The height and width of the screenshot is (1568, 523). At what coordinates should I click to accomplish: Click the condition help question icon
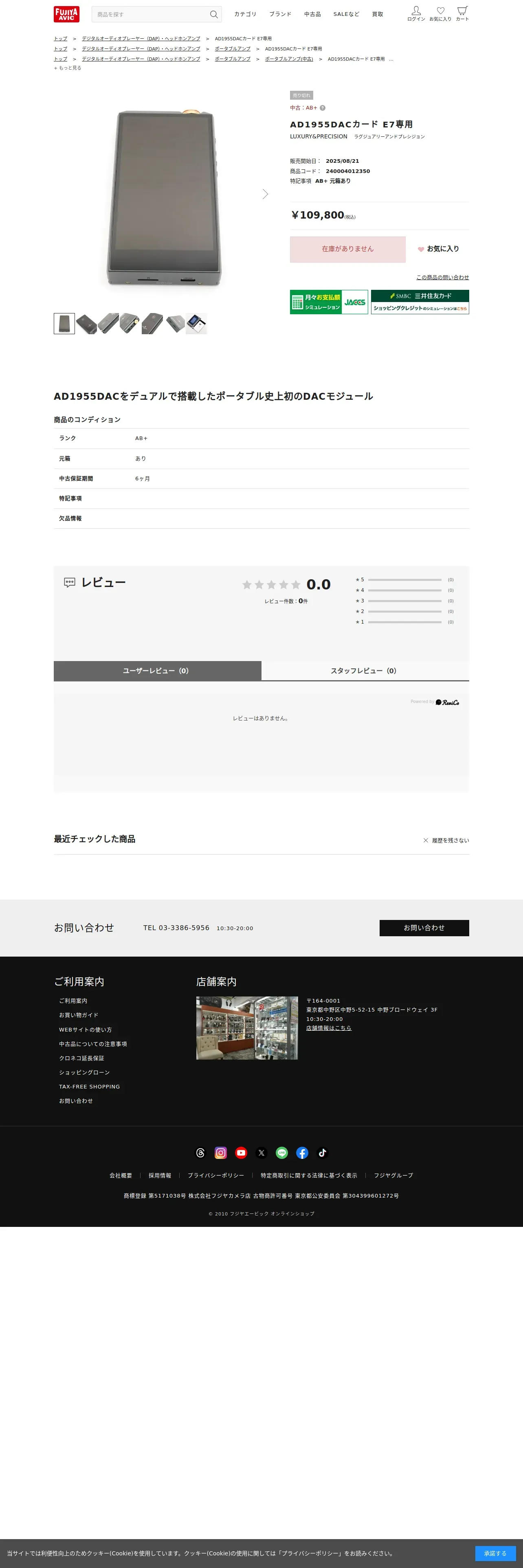pos(323,108)
